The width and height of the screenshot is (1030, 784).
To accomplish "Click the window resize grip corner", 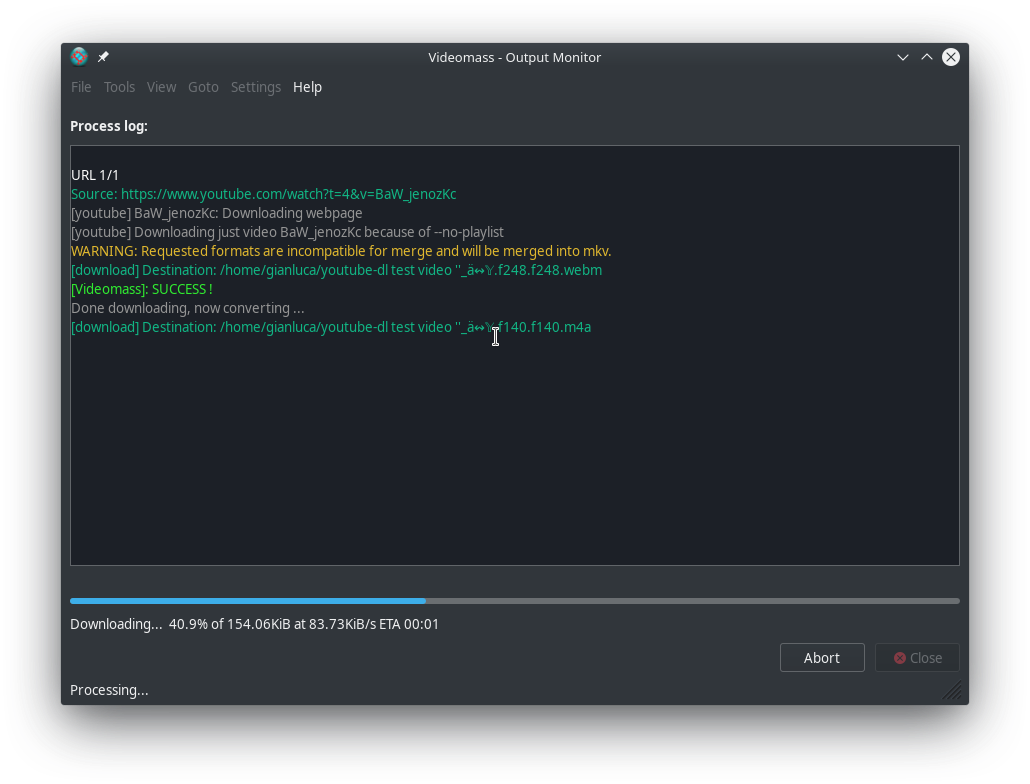I will point(952,691).
